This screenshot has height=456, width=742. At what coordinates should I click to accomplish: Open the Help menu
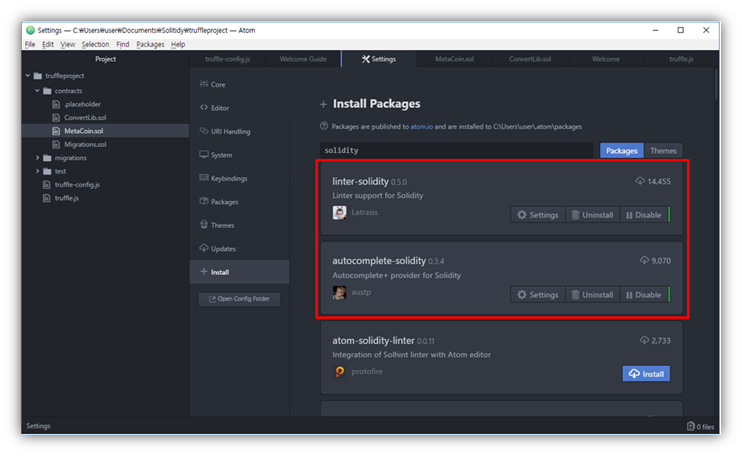(178, 44)
